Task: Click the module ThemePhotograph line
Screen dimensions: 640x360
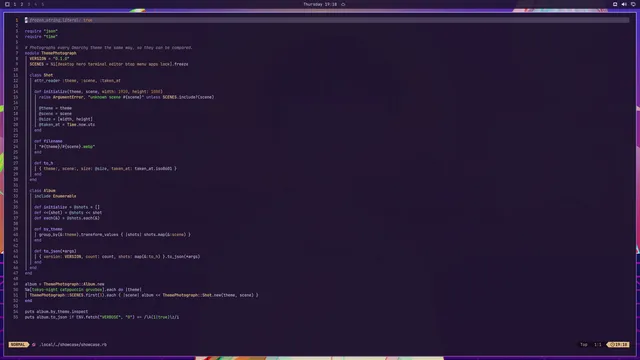Action: pyautogui.click(x=51, y=53)
